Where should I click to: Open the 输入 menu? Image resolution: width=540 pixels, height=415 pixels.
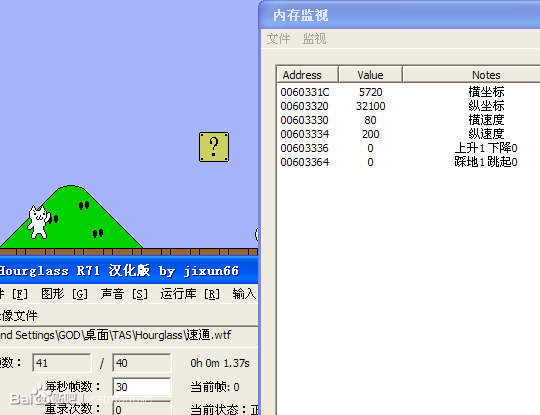[x=244, y=294]
